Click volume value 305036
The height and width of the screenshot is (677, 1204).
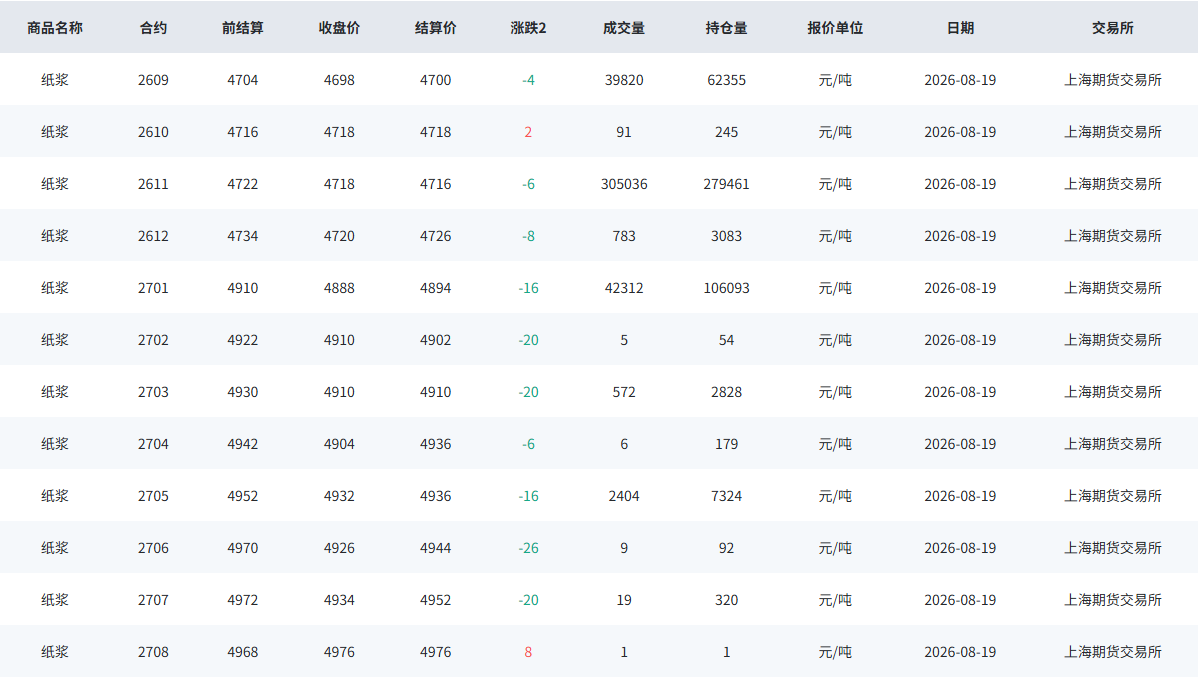click(624, 184)
